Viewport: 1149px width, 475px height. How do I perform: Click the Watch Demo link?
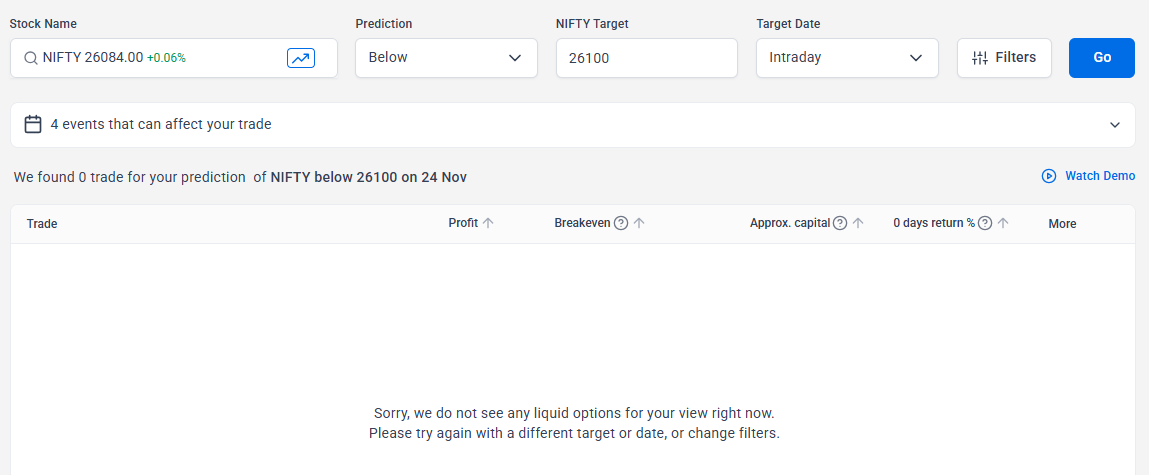point(1099,176)
